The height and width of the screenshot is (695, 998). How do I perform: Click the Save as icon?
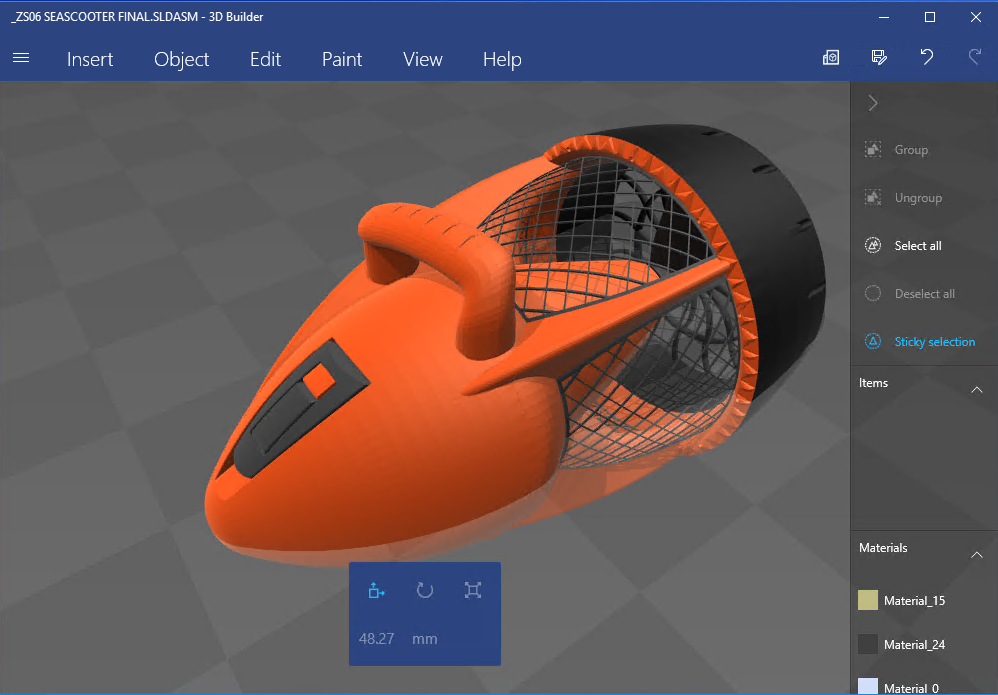[x=879, y=58]
